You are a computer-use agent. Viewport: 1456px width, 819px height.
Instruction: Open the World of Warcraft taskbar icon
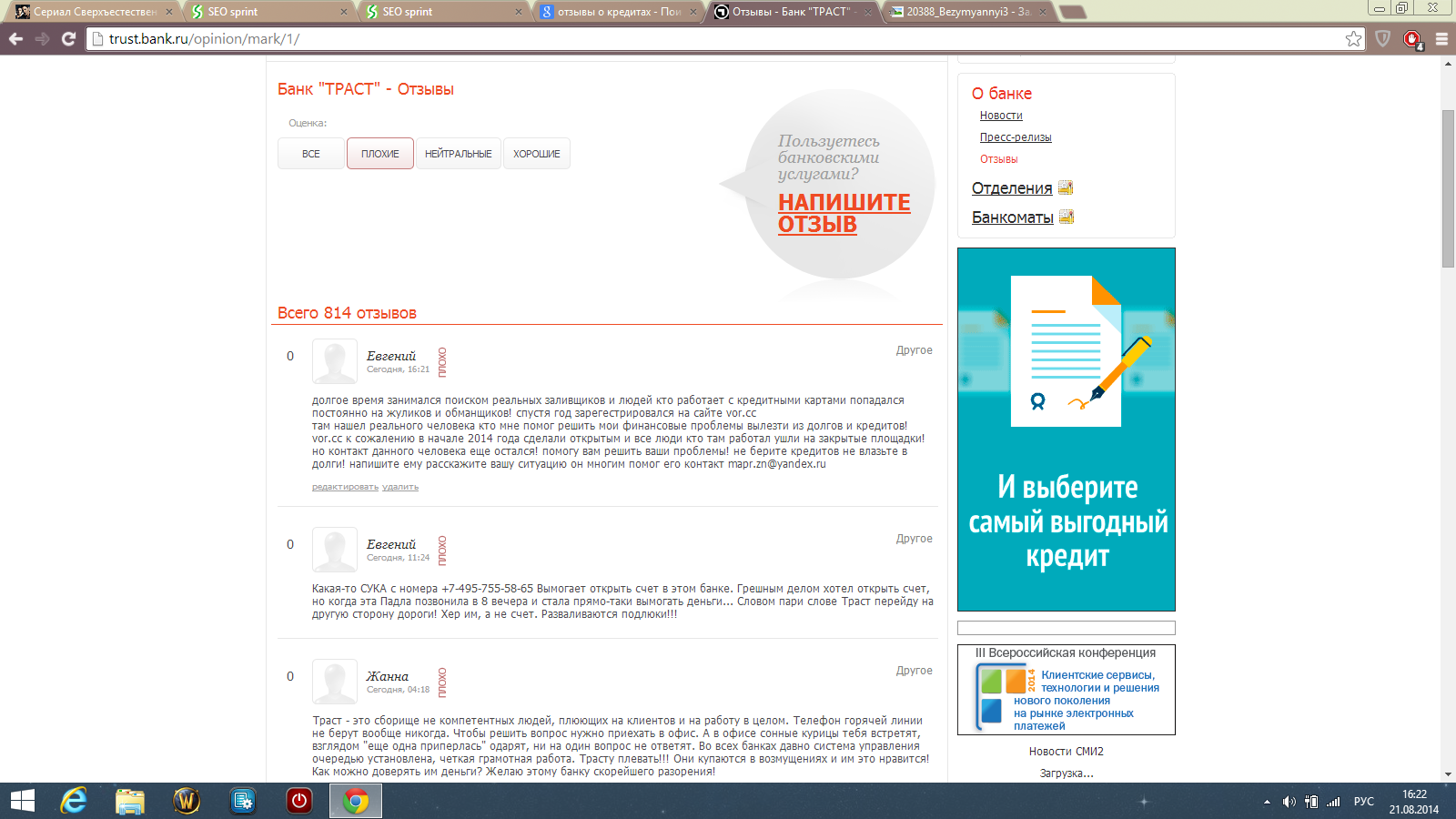pyautogui.click(x=187, y=801)
